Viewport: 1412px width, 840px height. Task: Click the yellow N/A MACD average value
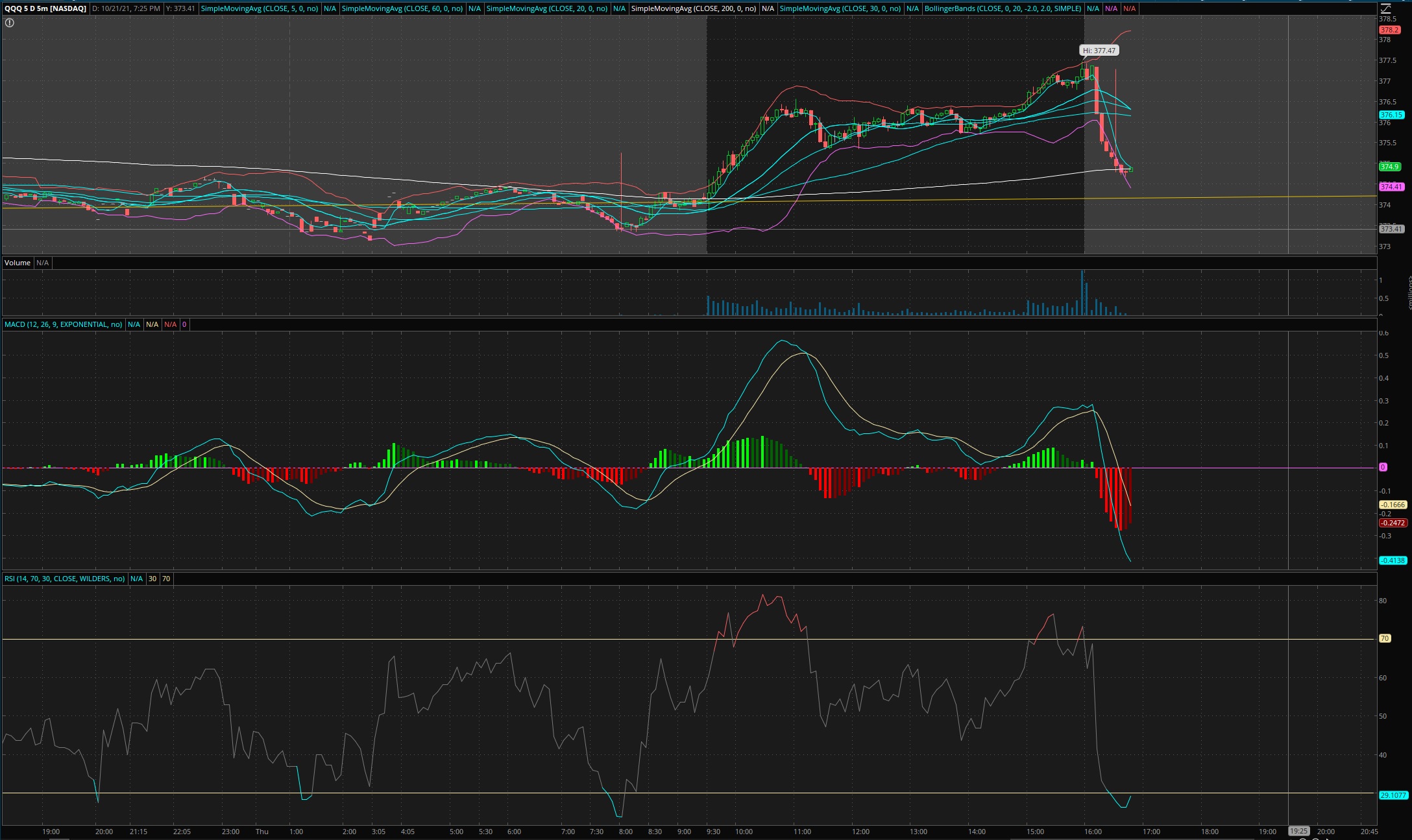(x=152, y=324)
